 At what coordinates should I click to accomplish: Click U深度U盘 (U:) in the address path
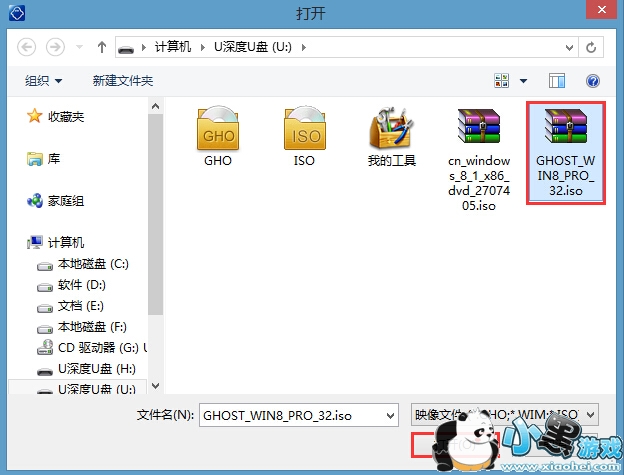[253, 47]
